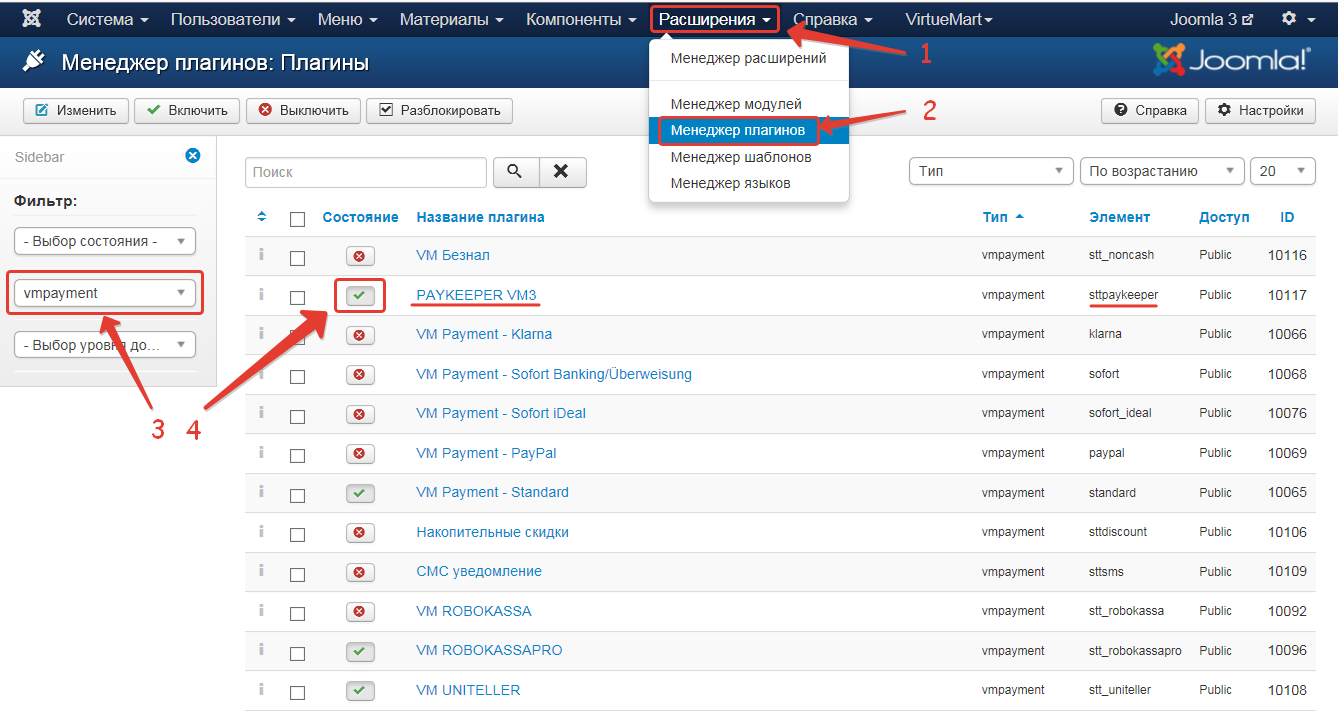Screen dimensions: 1338x711
Task: Click the Joomla logo icon in top menu
Action: (31, 19)
